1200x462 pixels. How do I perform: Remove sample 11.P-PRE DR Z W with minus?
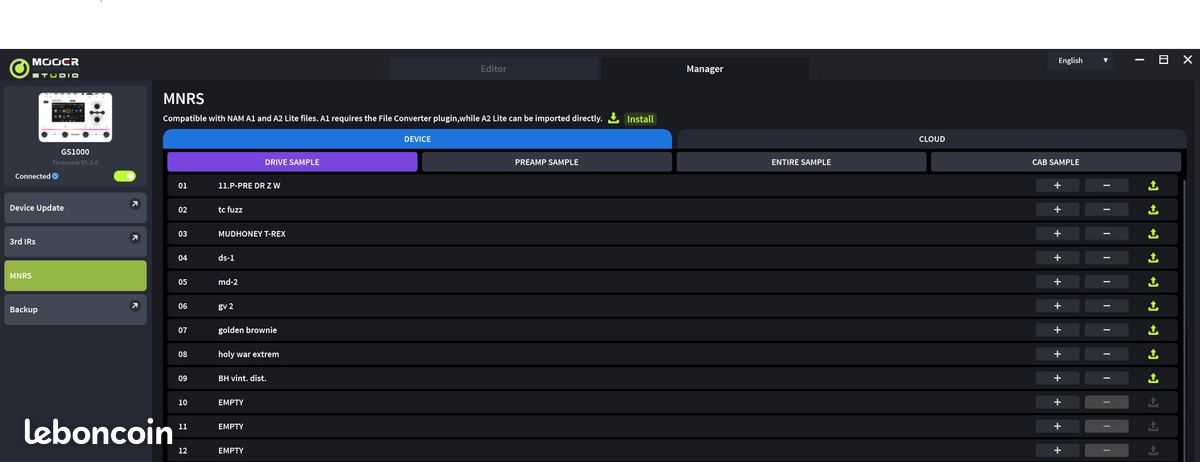pyautogui.click(x=1106, y=185)
